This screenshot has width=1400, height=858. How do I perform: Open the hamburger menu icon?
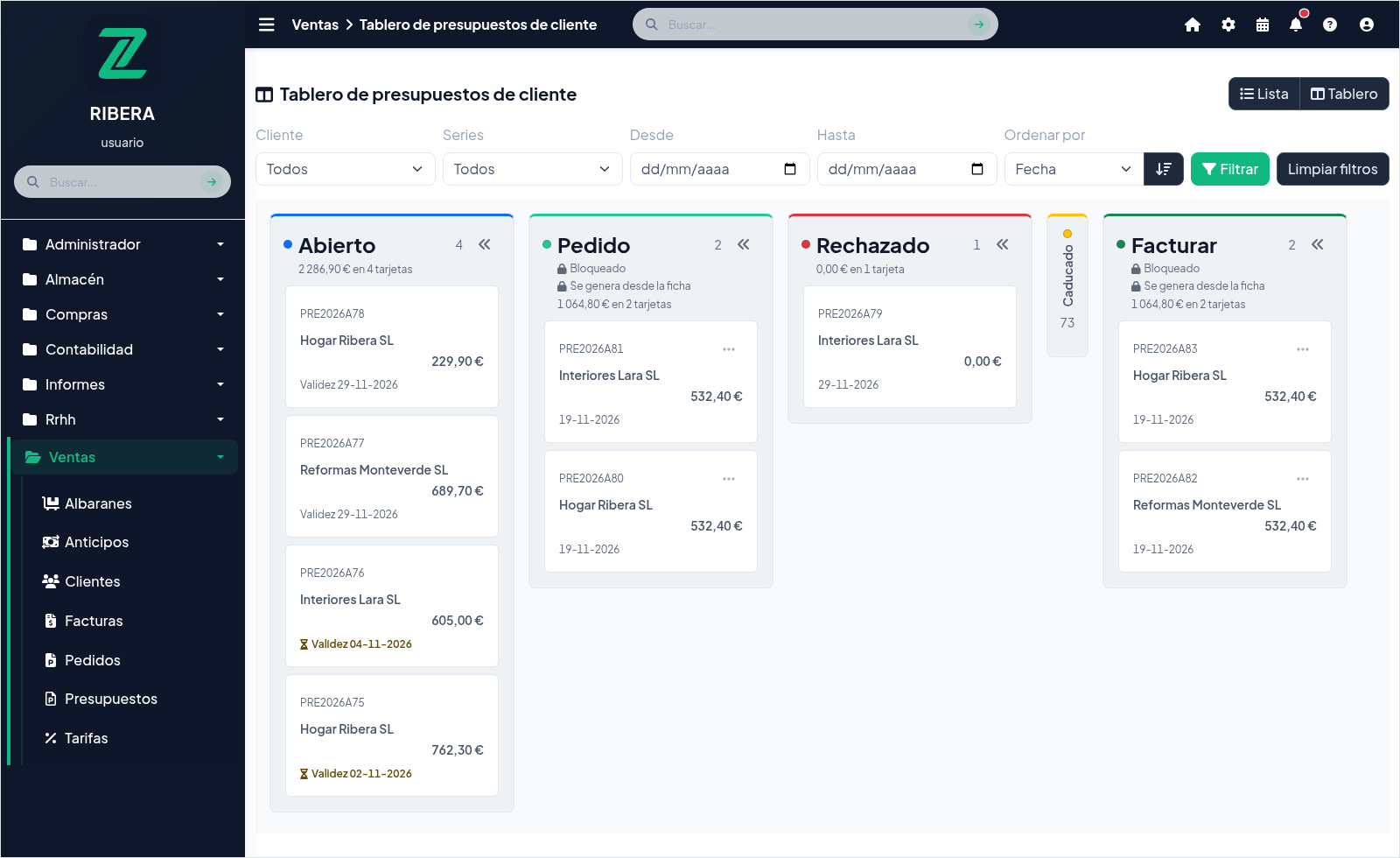[x=267, y=25]
